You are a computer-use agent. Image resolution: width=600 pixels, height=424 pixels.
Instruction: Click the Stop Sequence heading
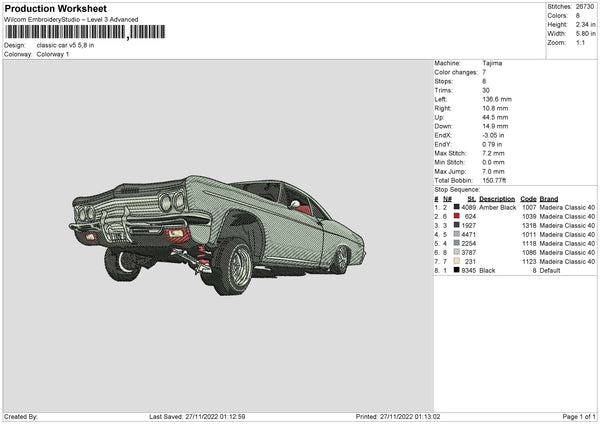pyautogui.click(x=455, y=188)
